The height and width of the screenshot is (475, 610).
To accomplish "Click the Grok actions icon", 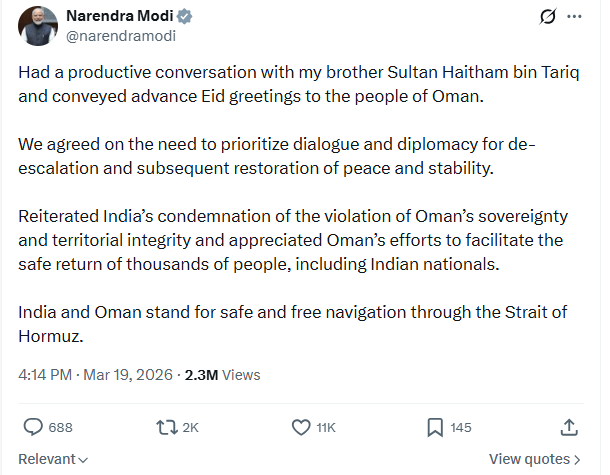I will tap(547, 17).
